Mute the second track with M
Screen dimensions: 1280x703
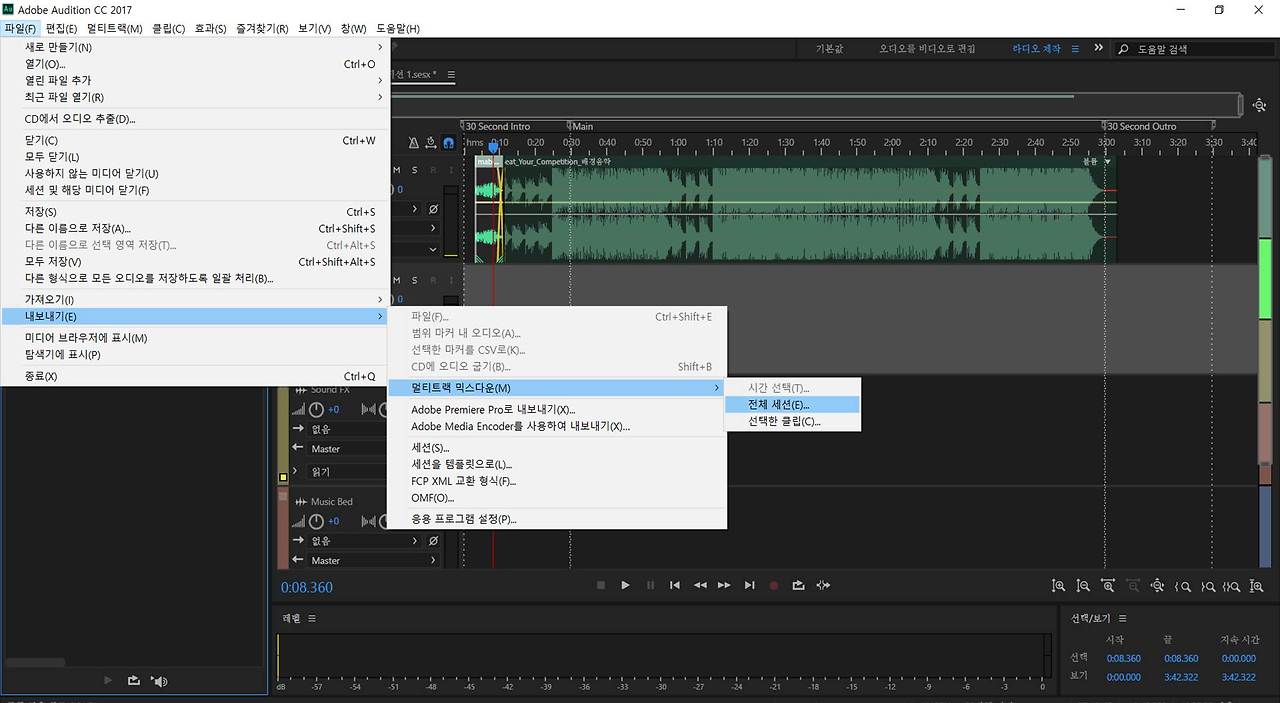pos(397,281)
